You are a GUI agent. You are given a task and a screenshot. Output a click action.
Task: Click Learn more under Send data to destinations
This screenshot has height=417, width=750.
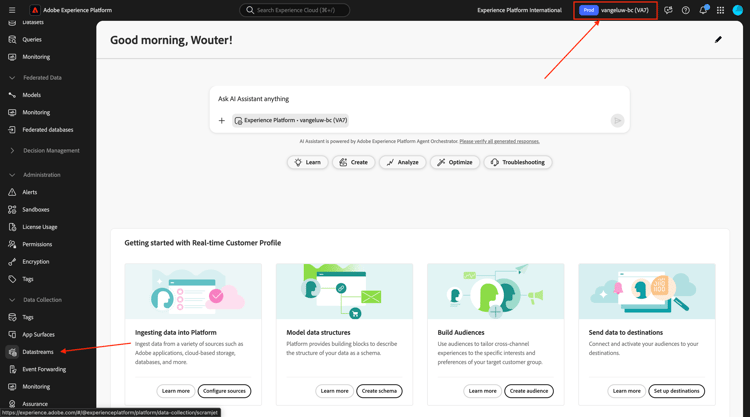(x=627, y=391)
